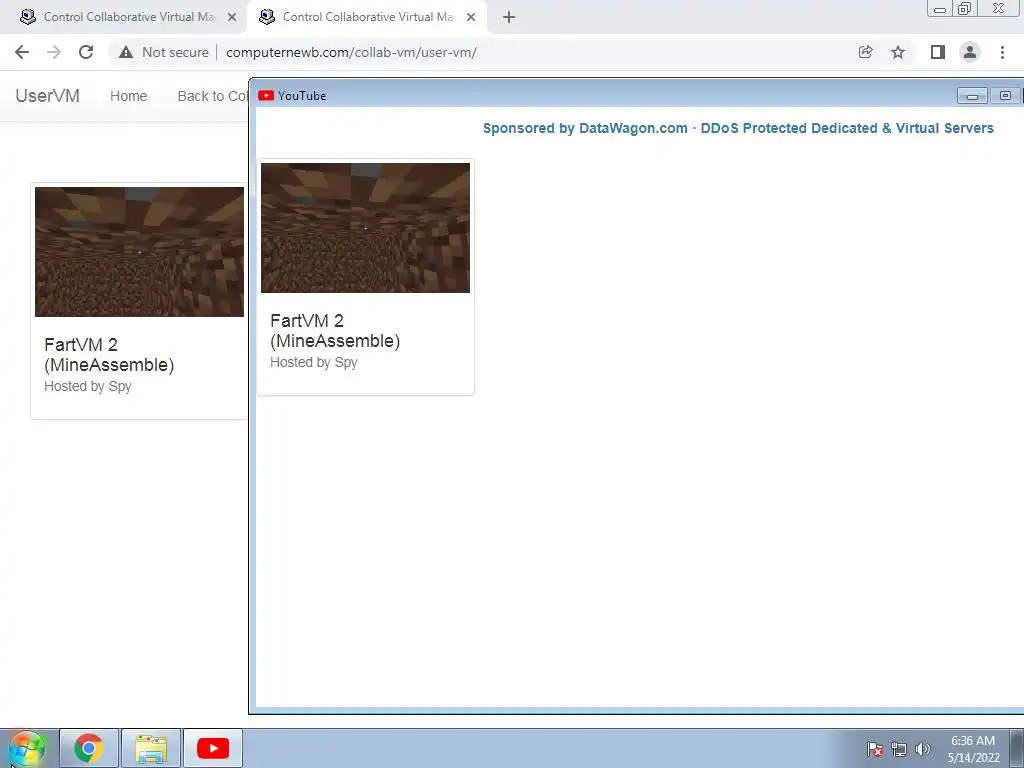Click the address bar URL
This screenshot has width=1024, height=768.
[351, 52]
